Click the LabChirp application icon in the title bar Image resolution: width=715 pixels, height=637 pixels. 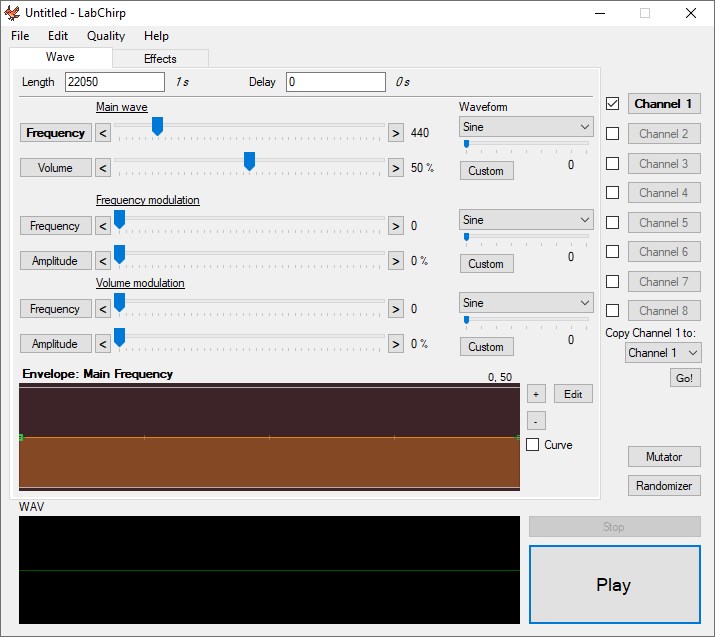click(12, 13)
